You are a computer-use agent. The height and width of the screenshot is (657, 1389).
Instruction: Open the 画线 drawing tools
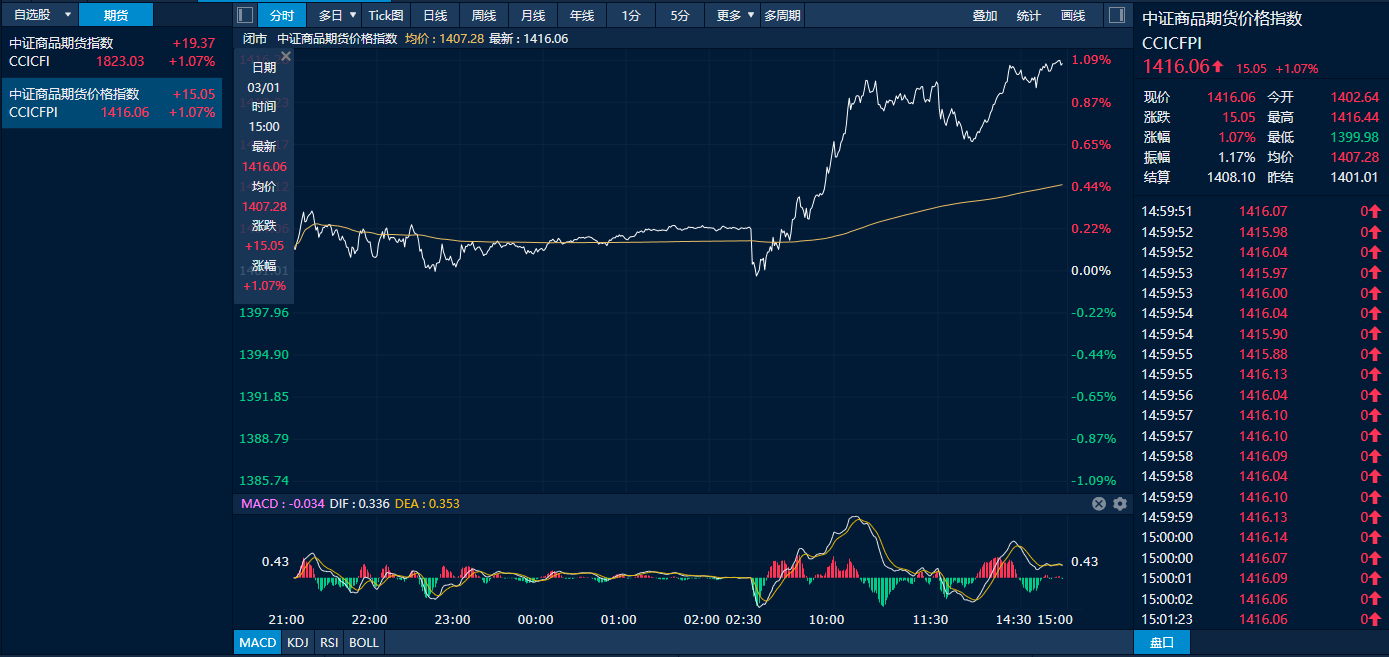[1073, 15]
